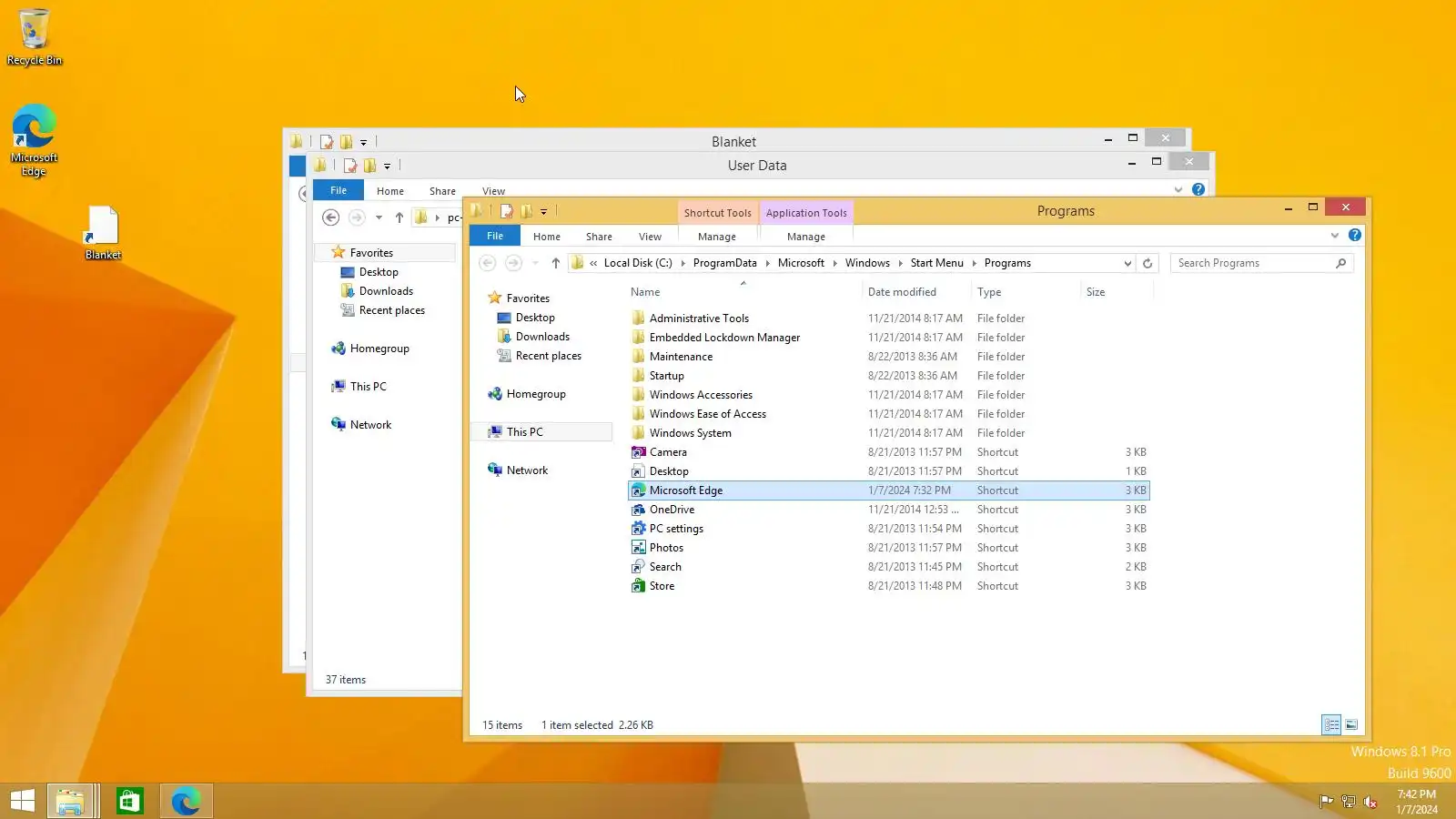Sort files by the Name column
Screen dimensions: 1456x819
(744, 292)
